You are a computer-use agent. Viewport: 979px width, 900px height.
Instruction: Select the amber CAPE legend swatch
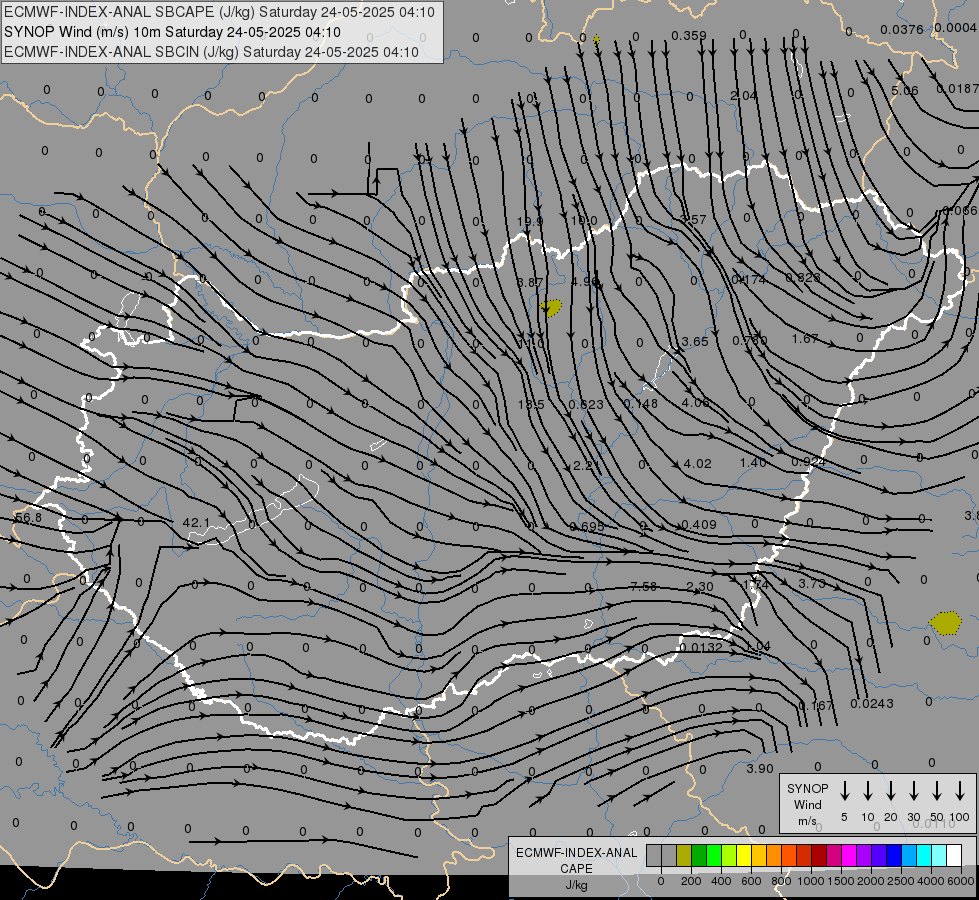(x=759, y=856)
